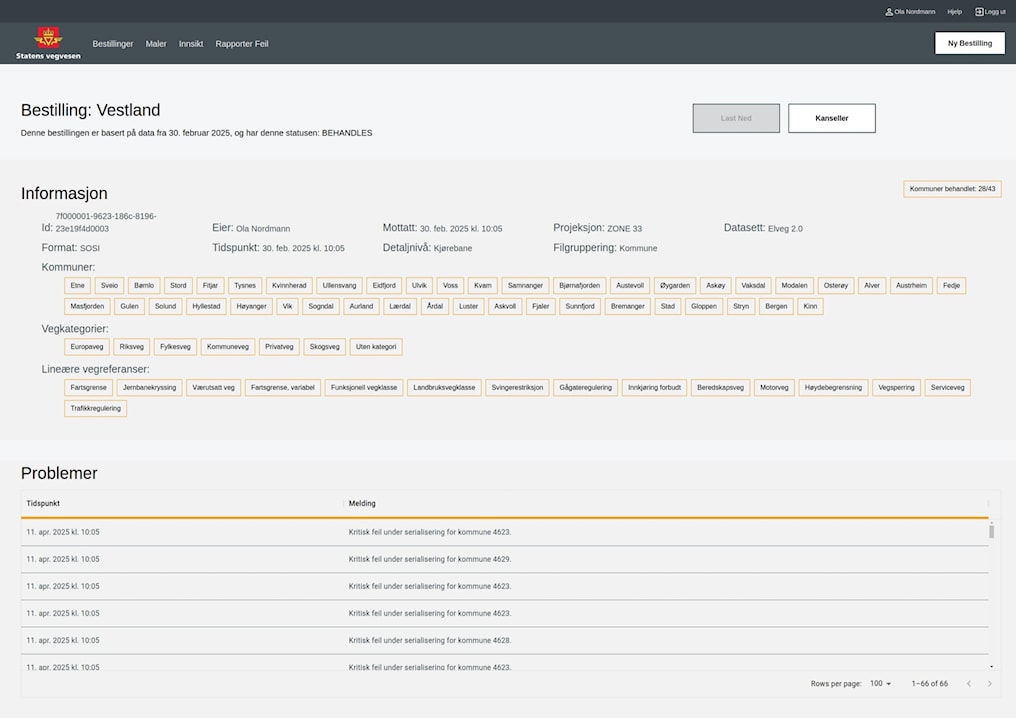Click the Beredskapsveg chip

[x=721, y=388]
